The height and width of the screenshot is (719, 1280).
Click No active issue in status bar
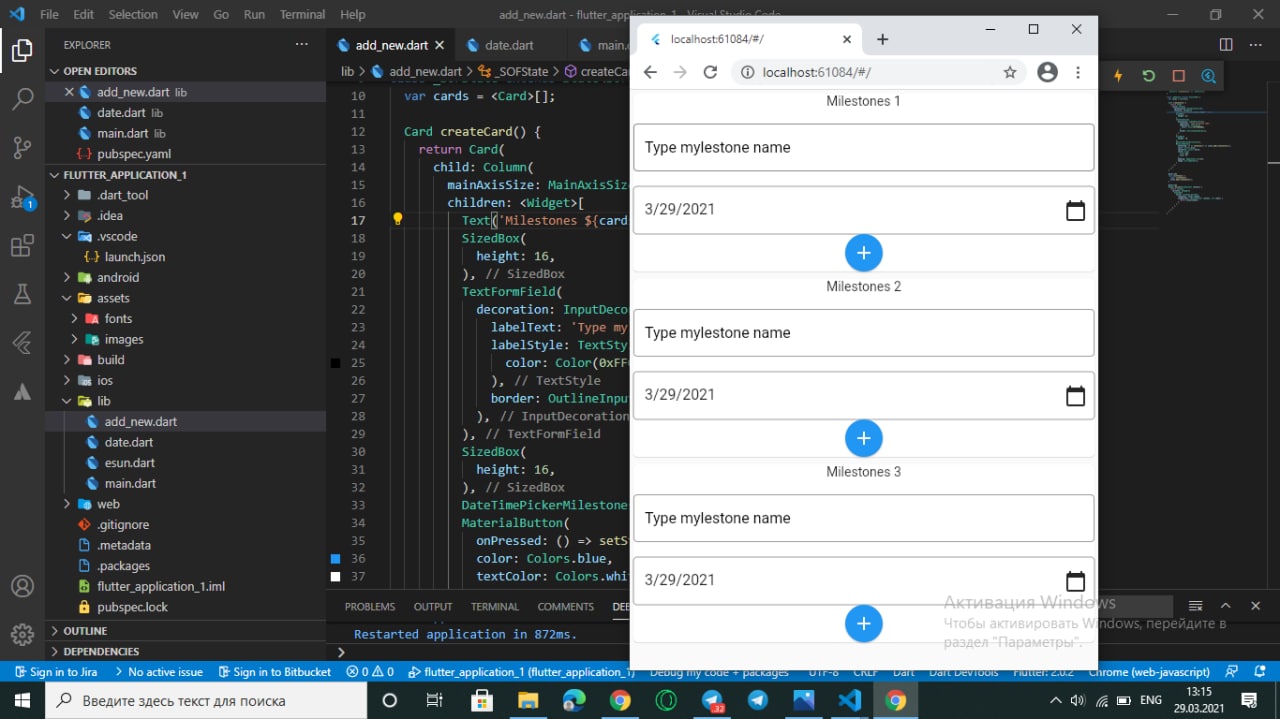pyautogui.click(x=158, y=672)
